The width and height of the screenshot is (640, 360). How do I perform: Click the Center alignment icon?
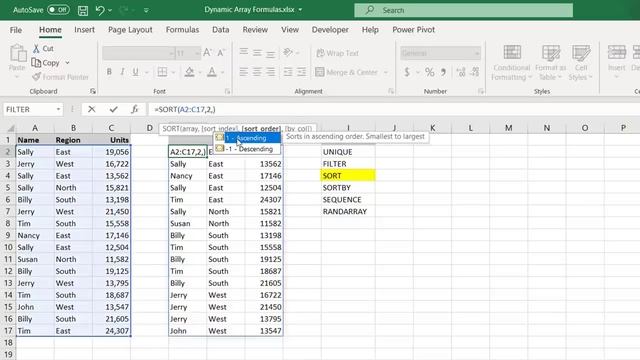click(257, 72)
